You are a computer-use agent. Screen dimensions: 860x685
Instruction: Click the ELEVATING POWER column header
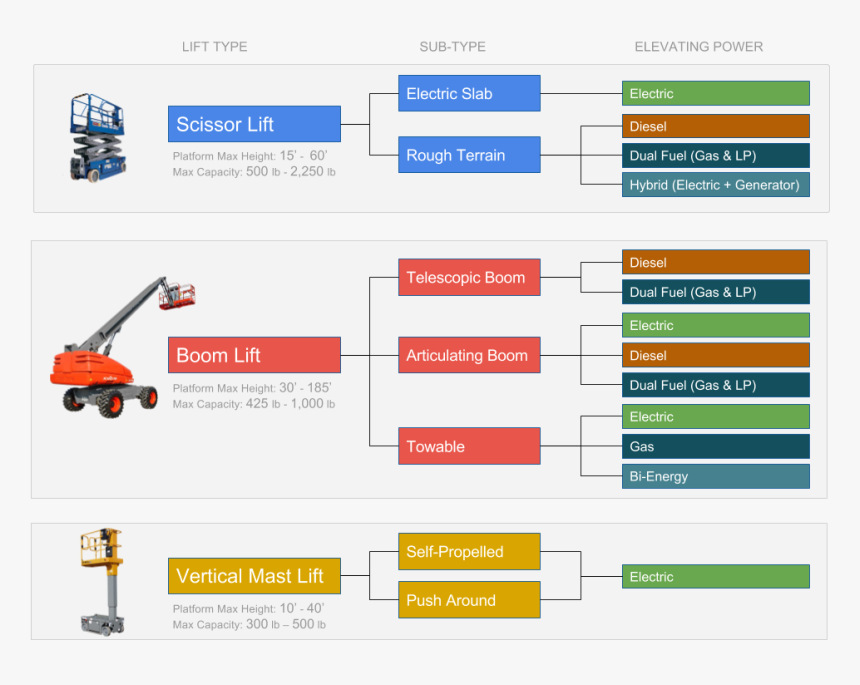(x=698, y=47)
